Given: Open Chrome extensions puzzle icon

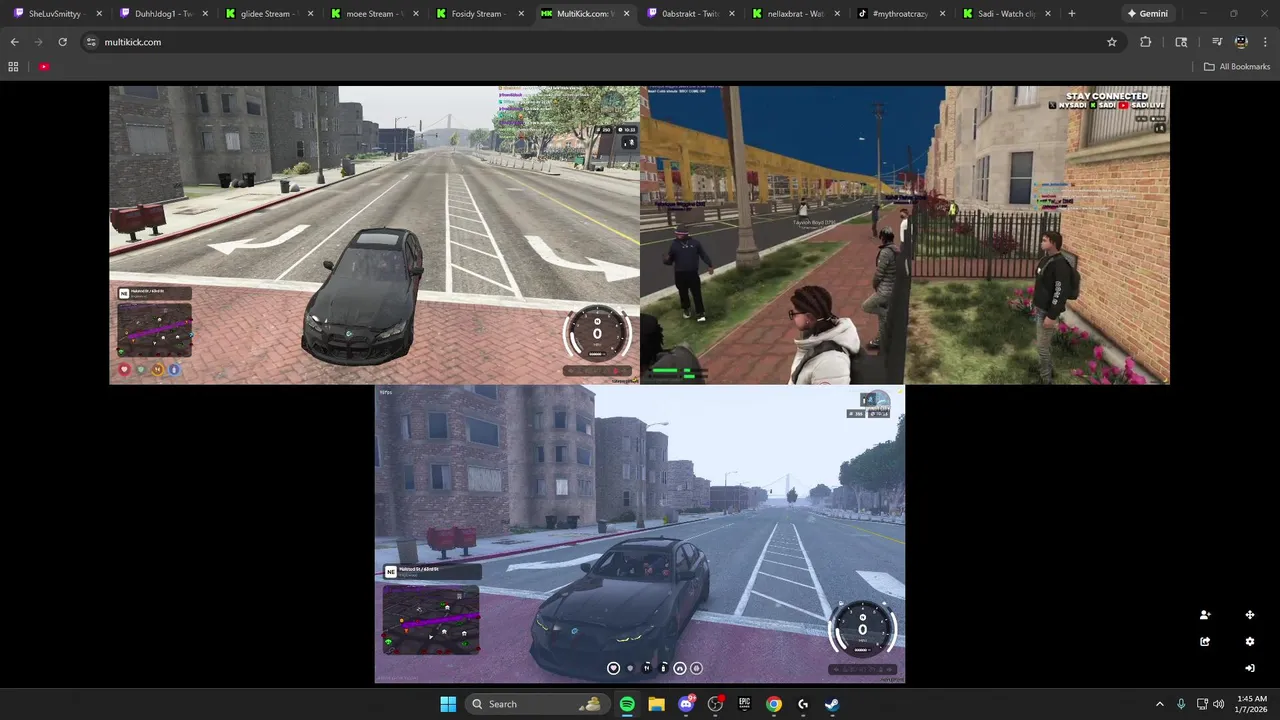Looking at the screenshot, I should tap(1145, 42).
